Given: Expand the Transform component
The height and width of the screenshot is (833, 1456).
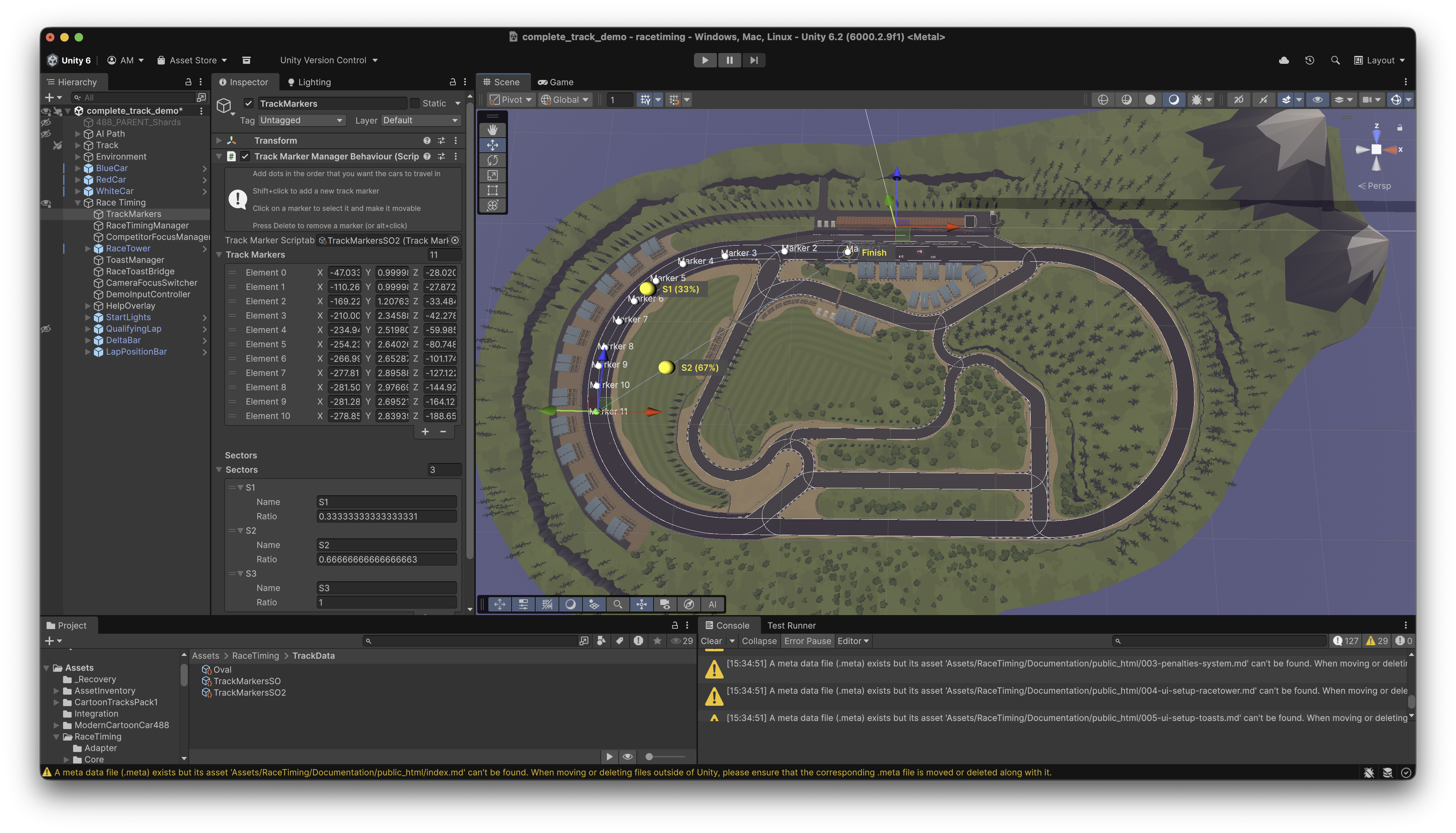Looking at the screenshot, I should (219, 140).
